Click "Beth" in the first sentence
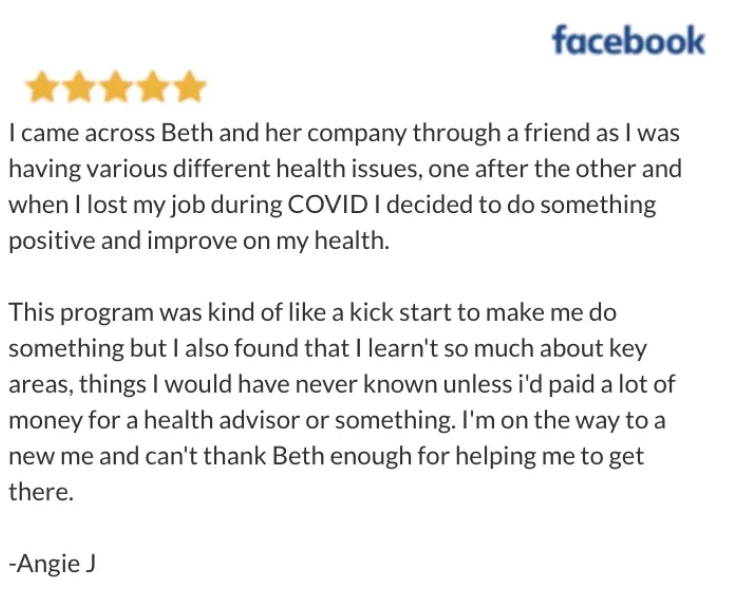Image resolution: width=730 pixels, height=616 pixels. 186,133
